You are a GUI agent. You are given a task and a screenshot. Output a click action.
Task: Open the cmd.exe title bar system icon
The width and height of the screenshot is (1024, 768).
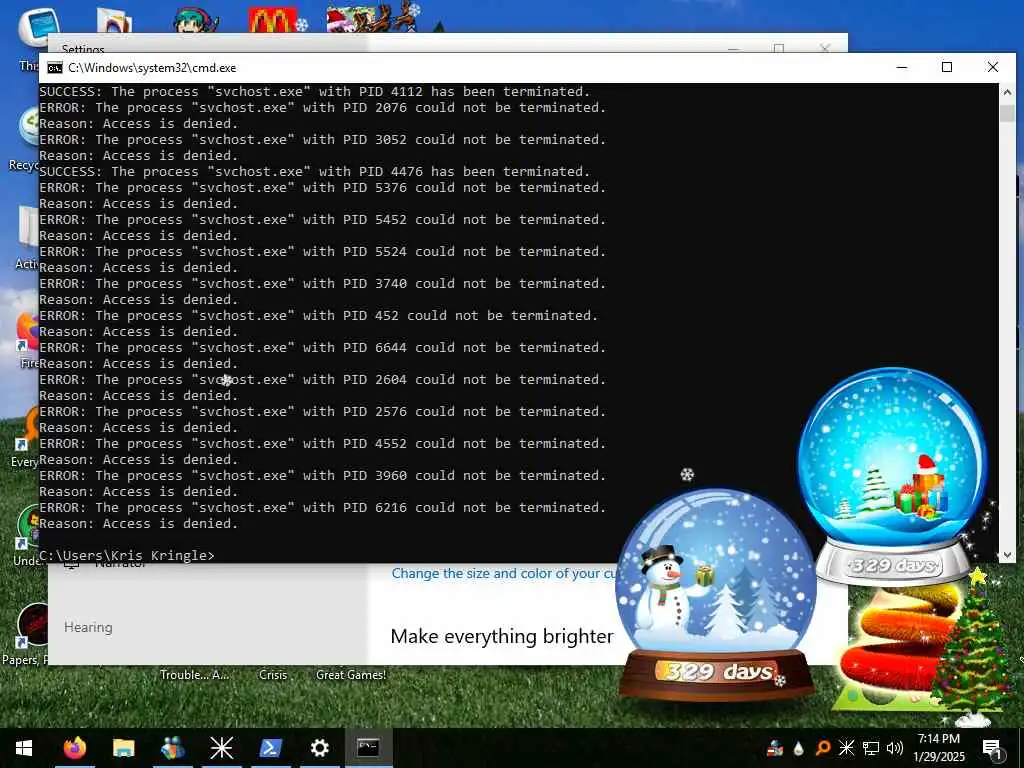(55, 68)
